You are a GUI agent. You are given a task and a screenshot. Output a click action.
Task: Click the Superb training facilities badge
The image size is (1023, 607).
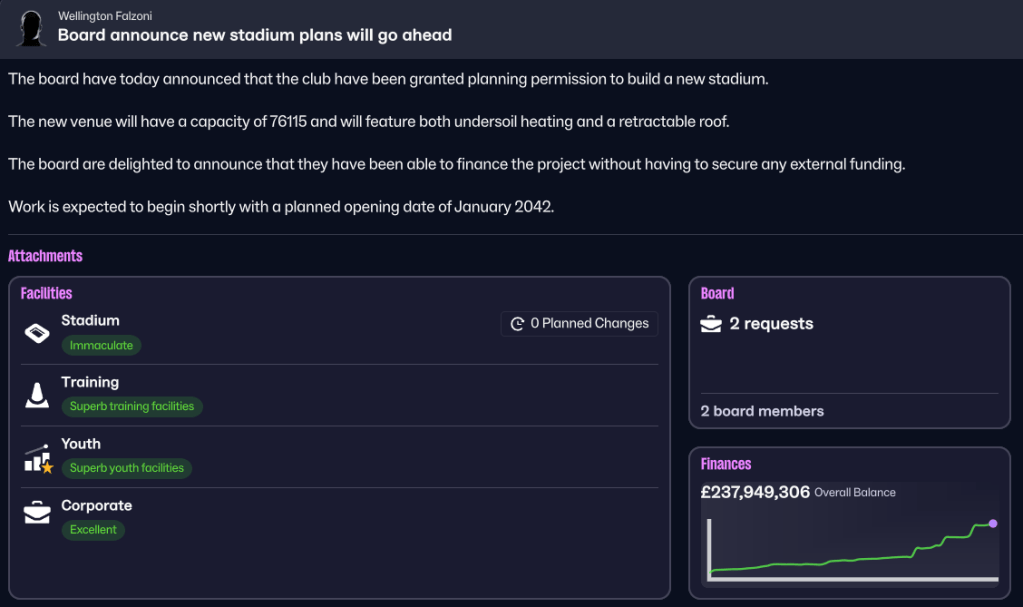(132, 406)
